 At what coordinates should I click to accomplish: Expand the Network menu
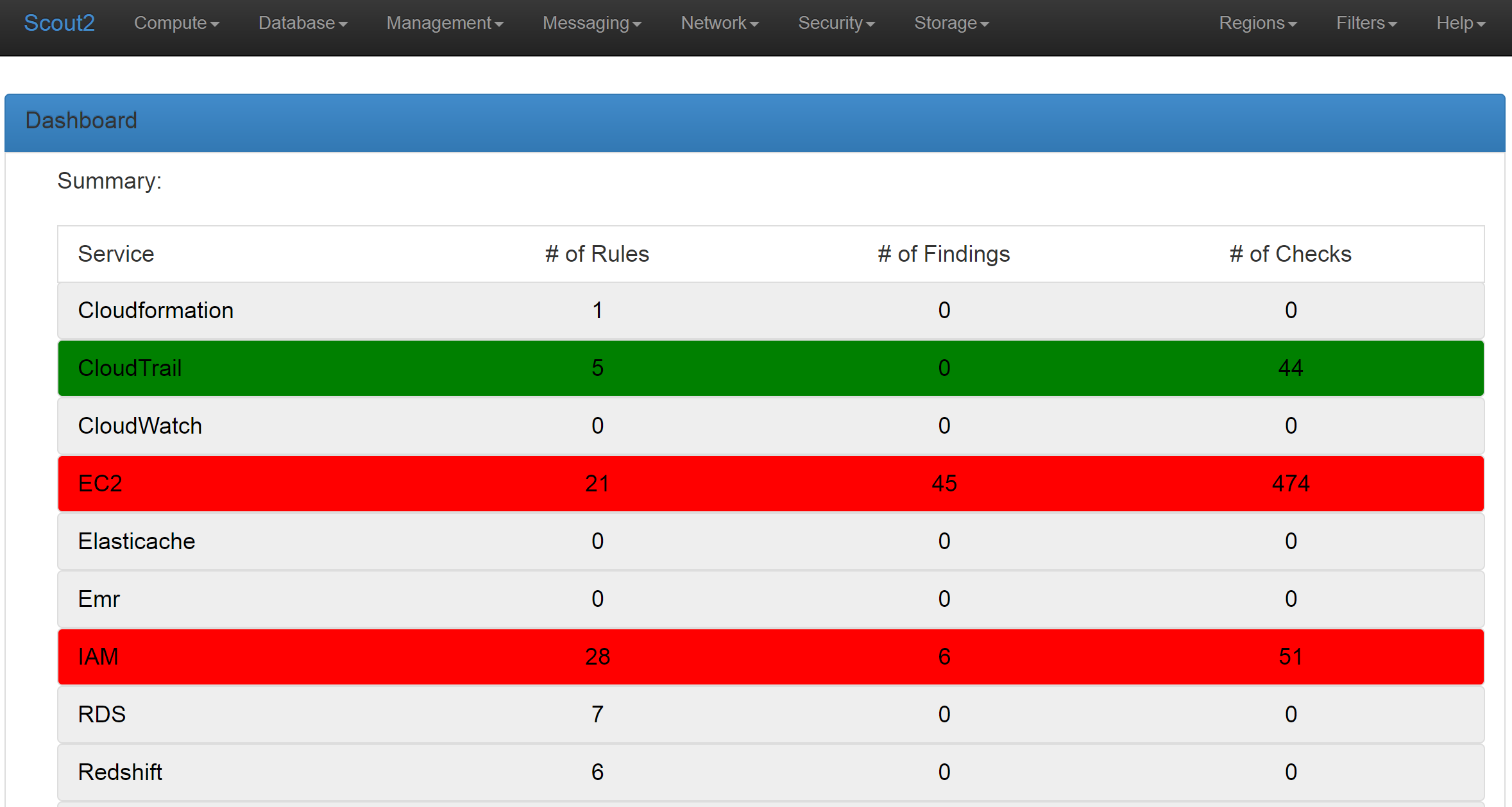coord(720,23)
